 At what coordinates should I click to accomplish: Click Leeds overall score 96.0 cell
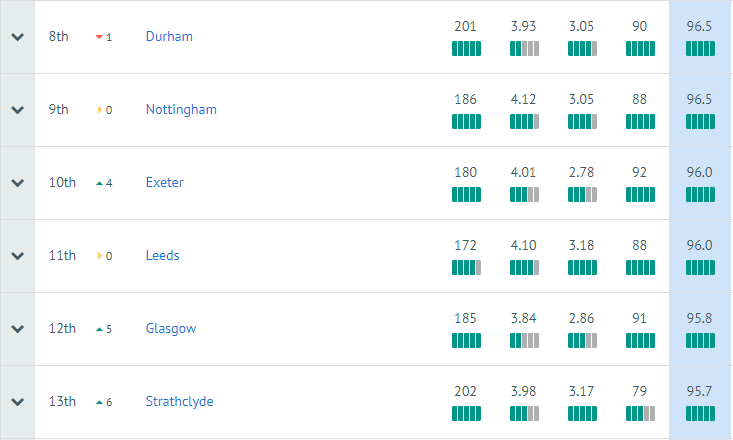click(700, 256)
